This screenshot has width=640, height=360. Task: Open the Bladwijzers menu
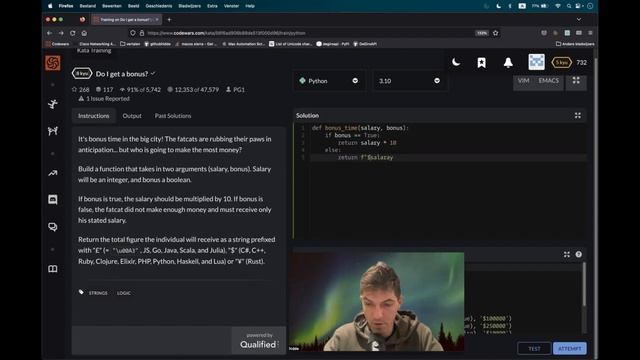pos(190,6)
